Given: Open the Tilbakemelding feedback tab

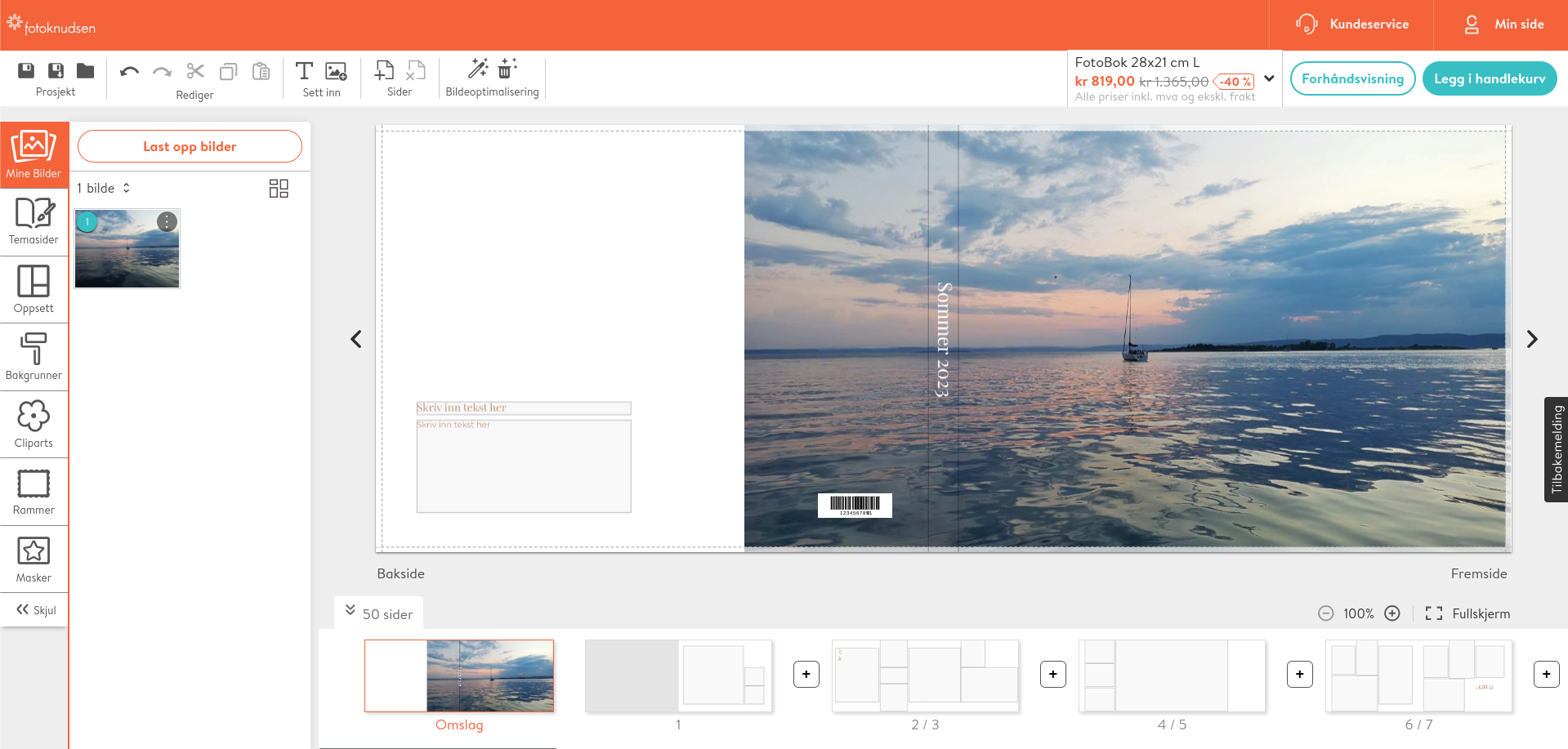Looking at the screenshot, I should point(1556,449).
